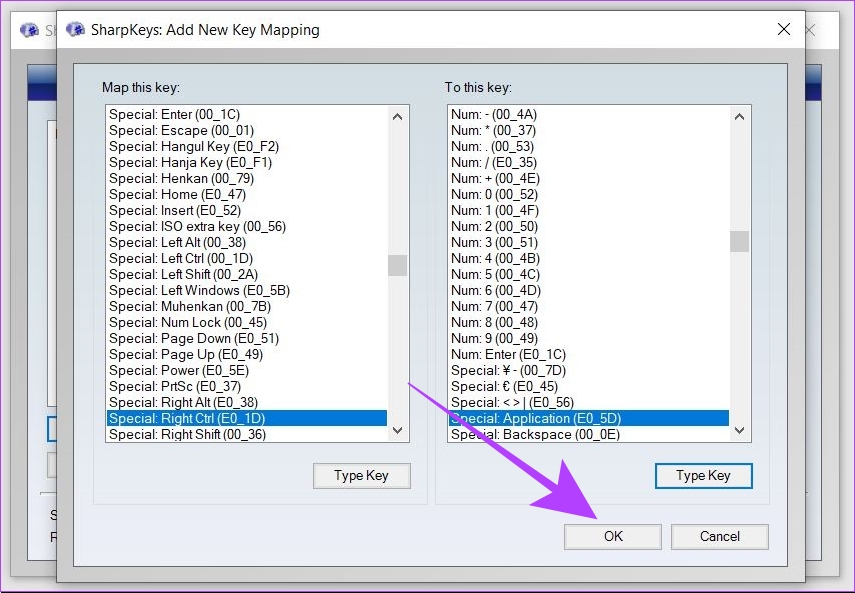
Task: Choose Num: / (E0_35) as target
Action: click(588, 162)
